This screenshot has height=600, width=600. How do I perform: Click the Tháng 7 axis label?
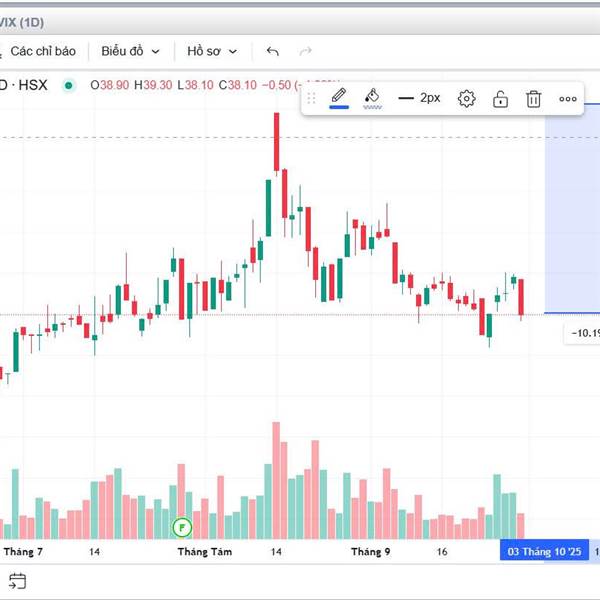[23, 552]
